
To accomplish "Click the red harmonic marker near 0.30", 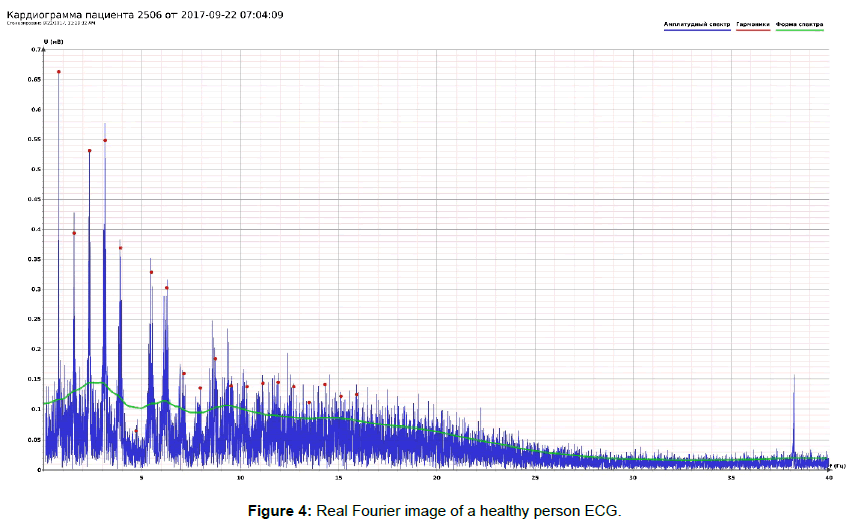I will tap(167, 288).
